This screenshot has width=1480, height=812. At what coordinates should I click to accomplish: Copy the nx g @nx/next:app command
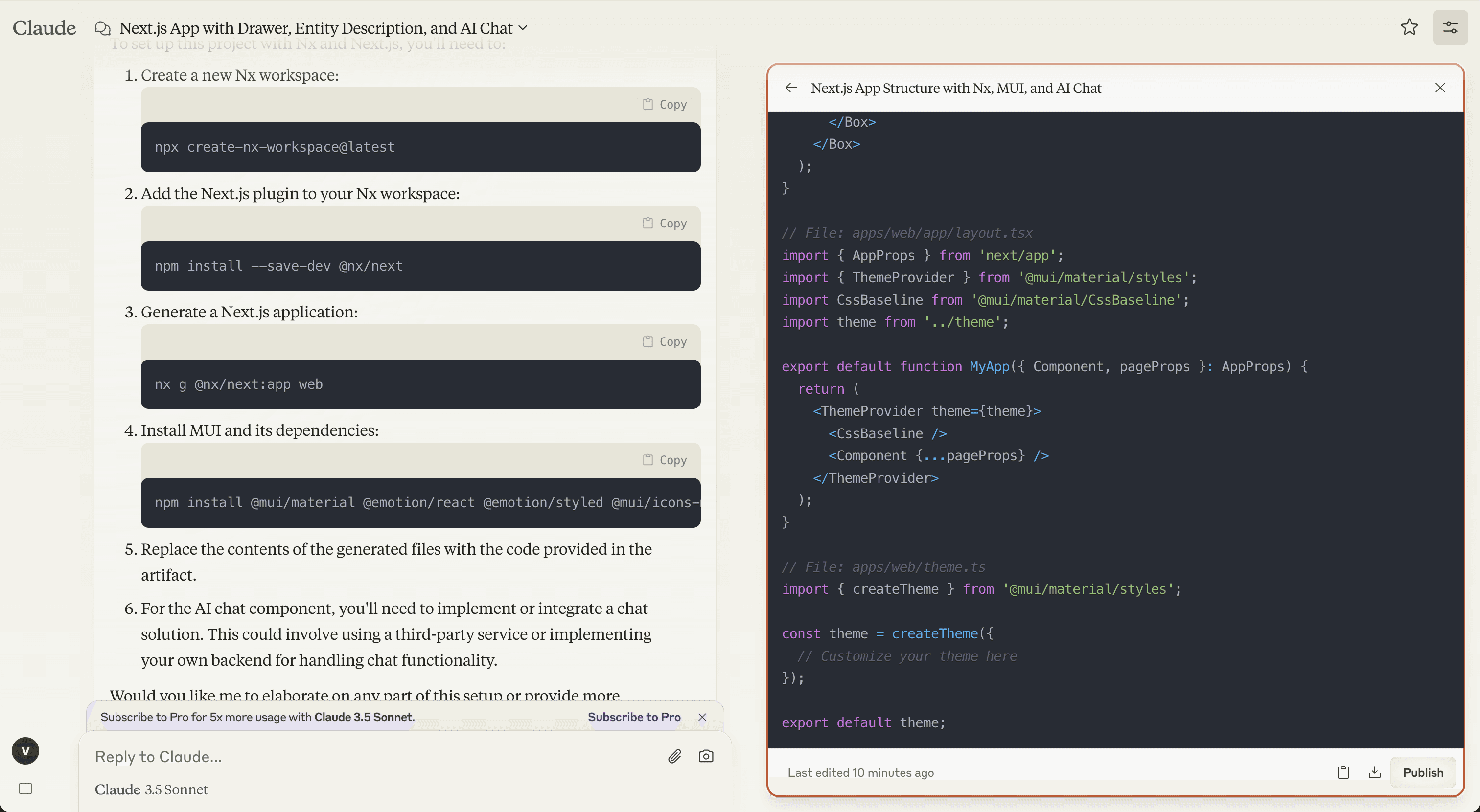tap(665, 342)
